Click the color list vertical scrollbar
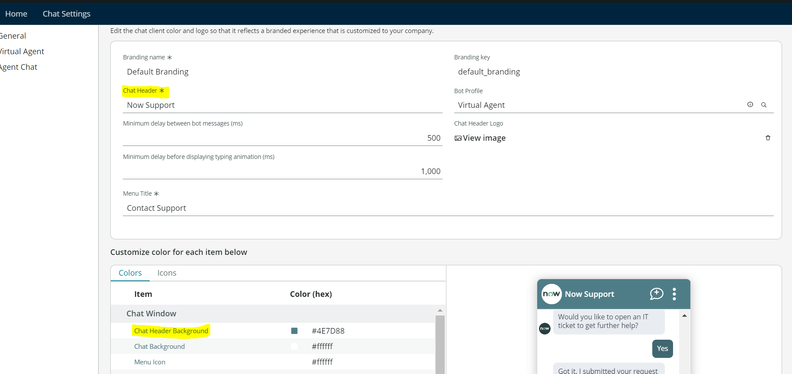 (440, 345)
